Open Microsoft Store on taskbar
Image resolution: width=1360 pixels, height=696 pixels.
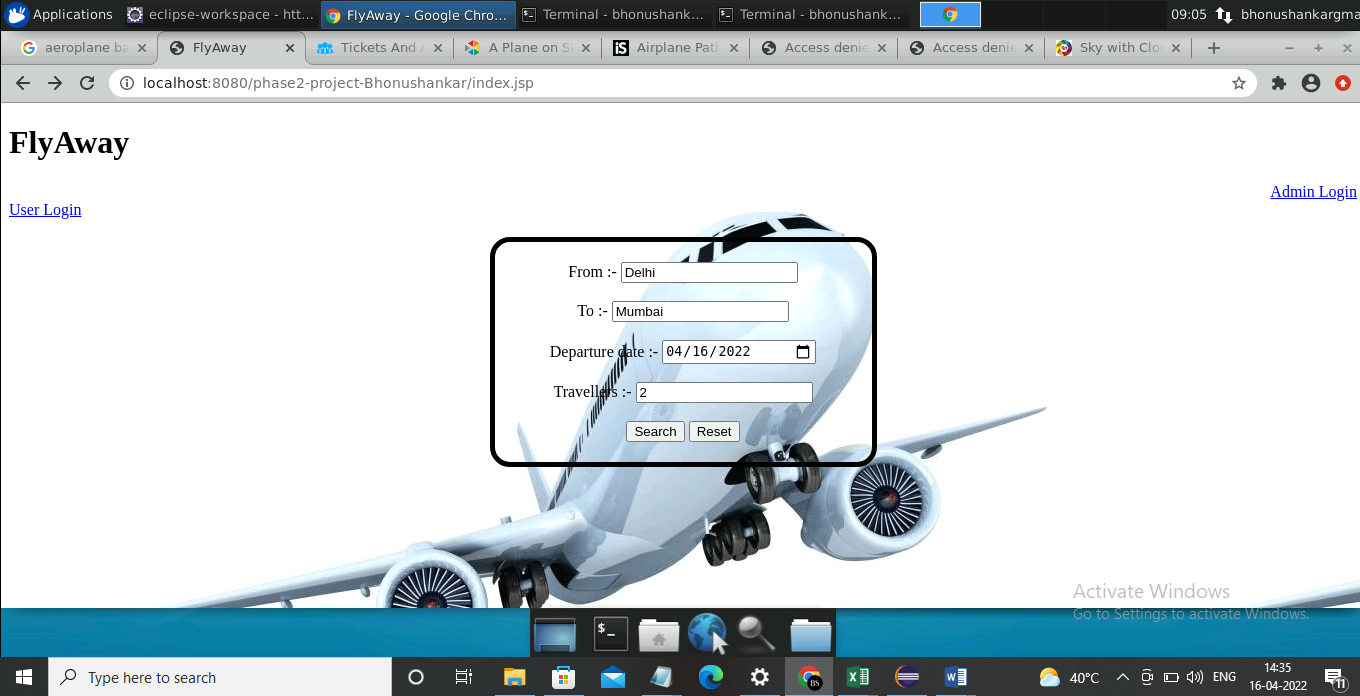[x=563, y=677]
